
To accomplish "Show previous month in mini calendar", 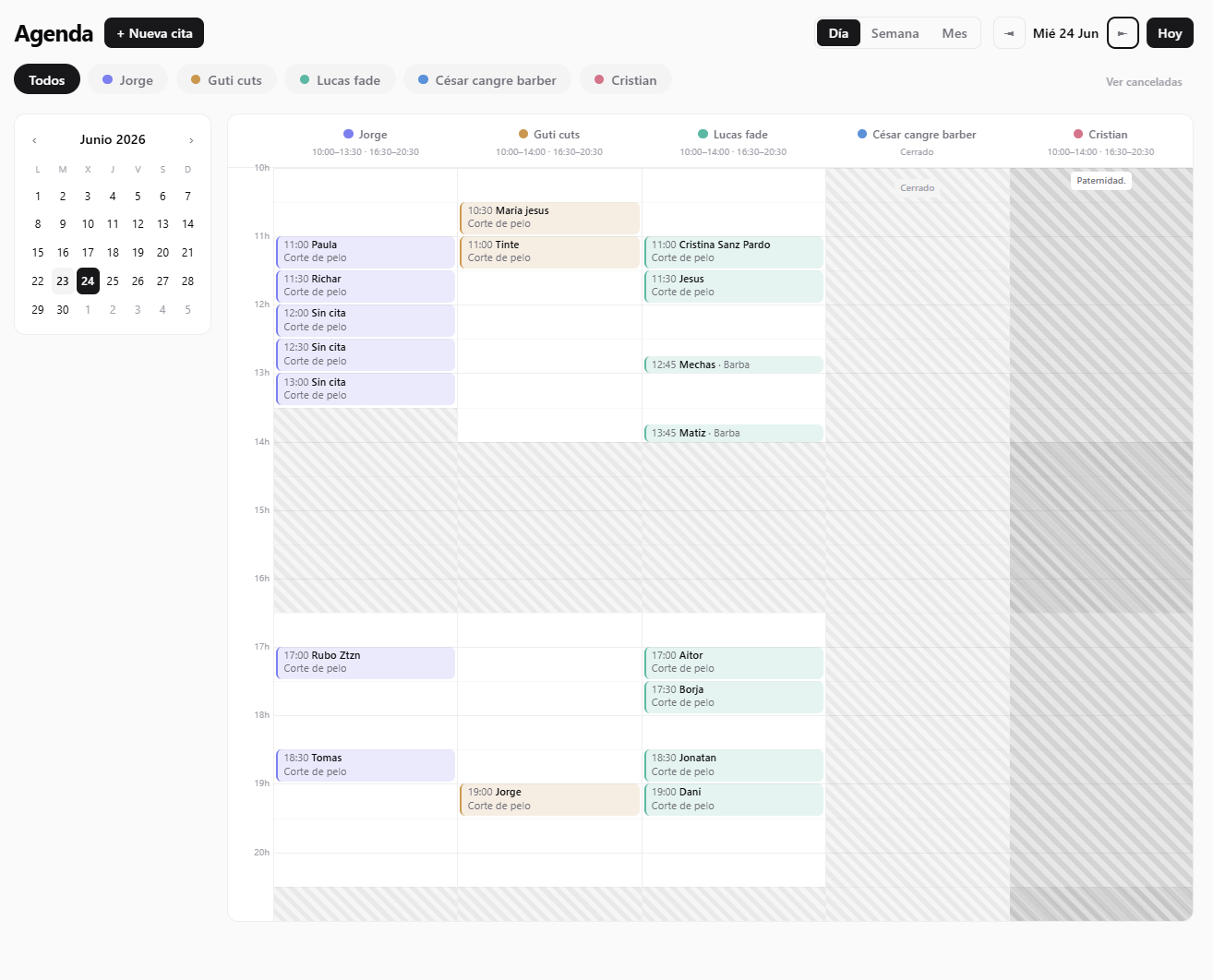I will (35, 140).
